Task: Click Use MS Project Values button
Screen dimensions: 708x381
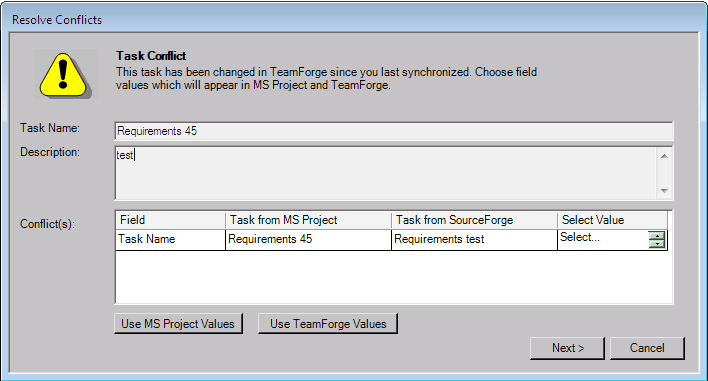Action: (178, 324)
